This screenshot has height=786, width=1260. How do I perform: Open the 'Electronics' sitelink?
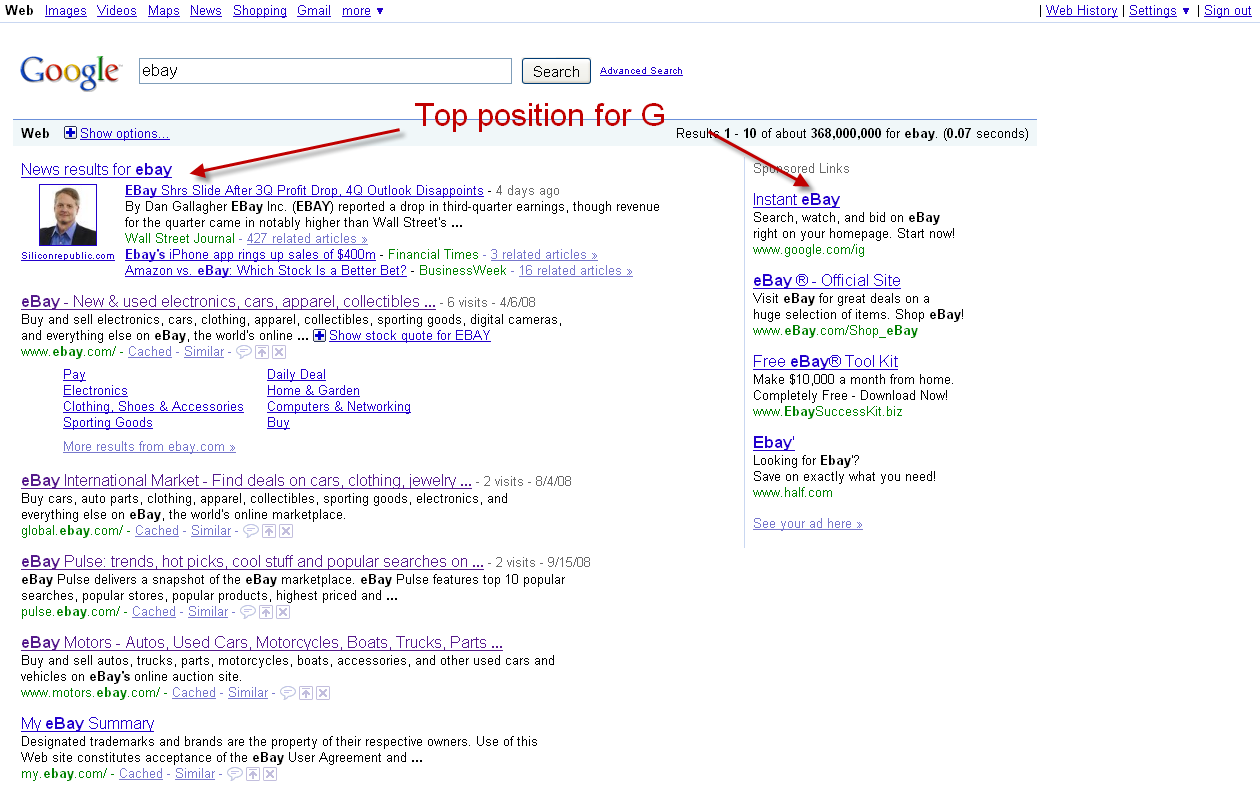coord(95,391)
